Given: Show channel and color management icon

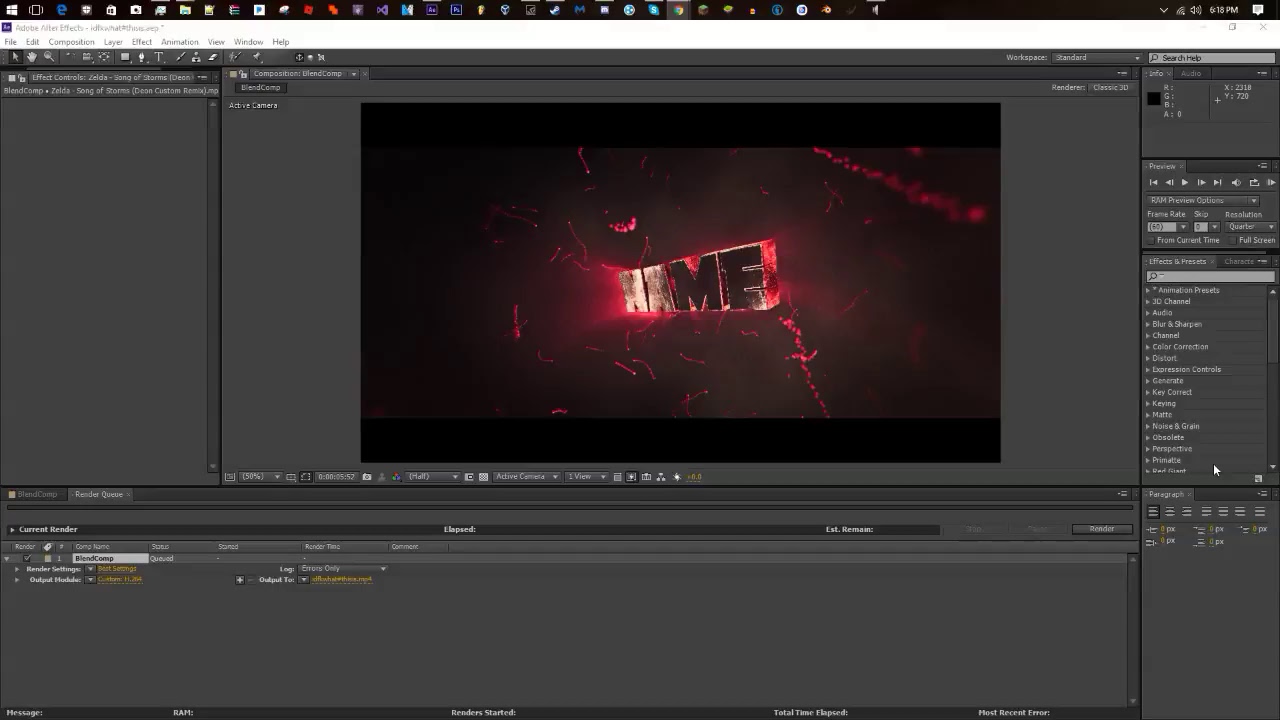Looking at the screenshot, I should click(396, 477).
